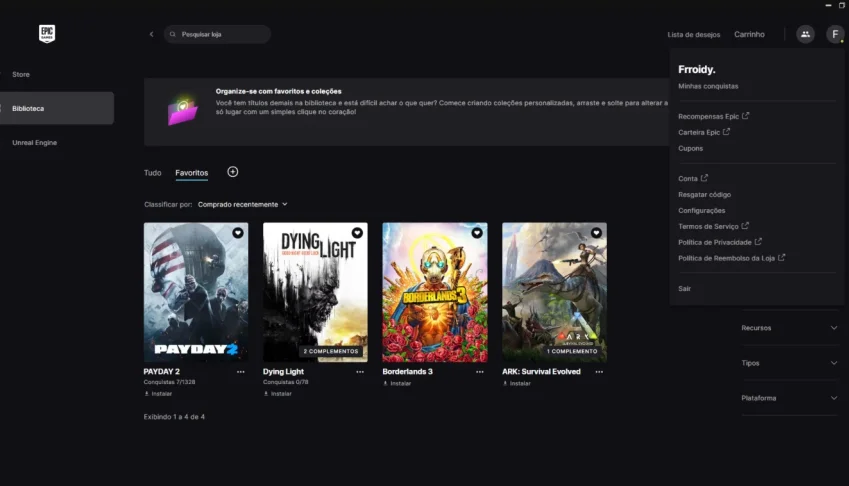Image resolution: width=849 pixels, height=486 pixels.
Task: Open the ARK: Survival Evolved cover thumbnail
Action: tap(554, 292)
